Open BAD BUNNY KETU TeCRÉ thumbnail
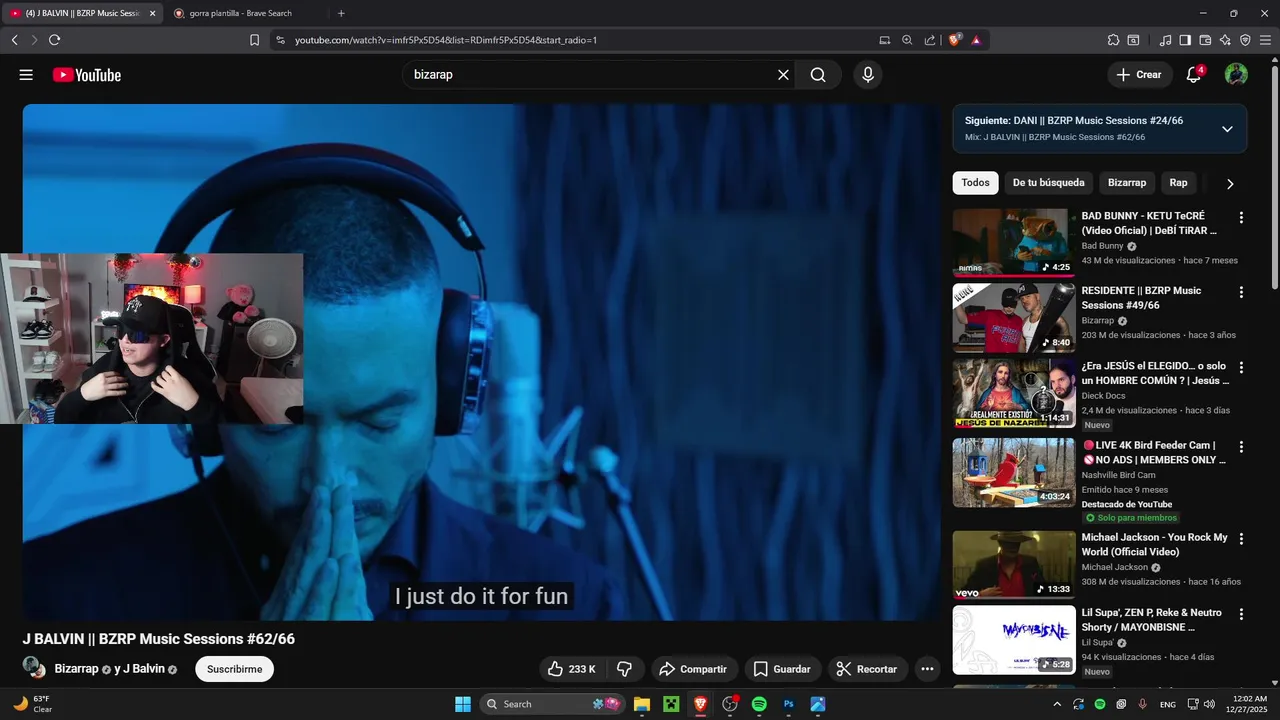 [x=1014, y=242]
